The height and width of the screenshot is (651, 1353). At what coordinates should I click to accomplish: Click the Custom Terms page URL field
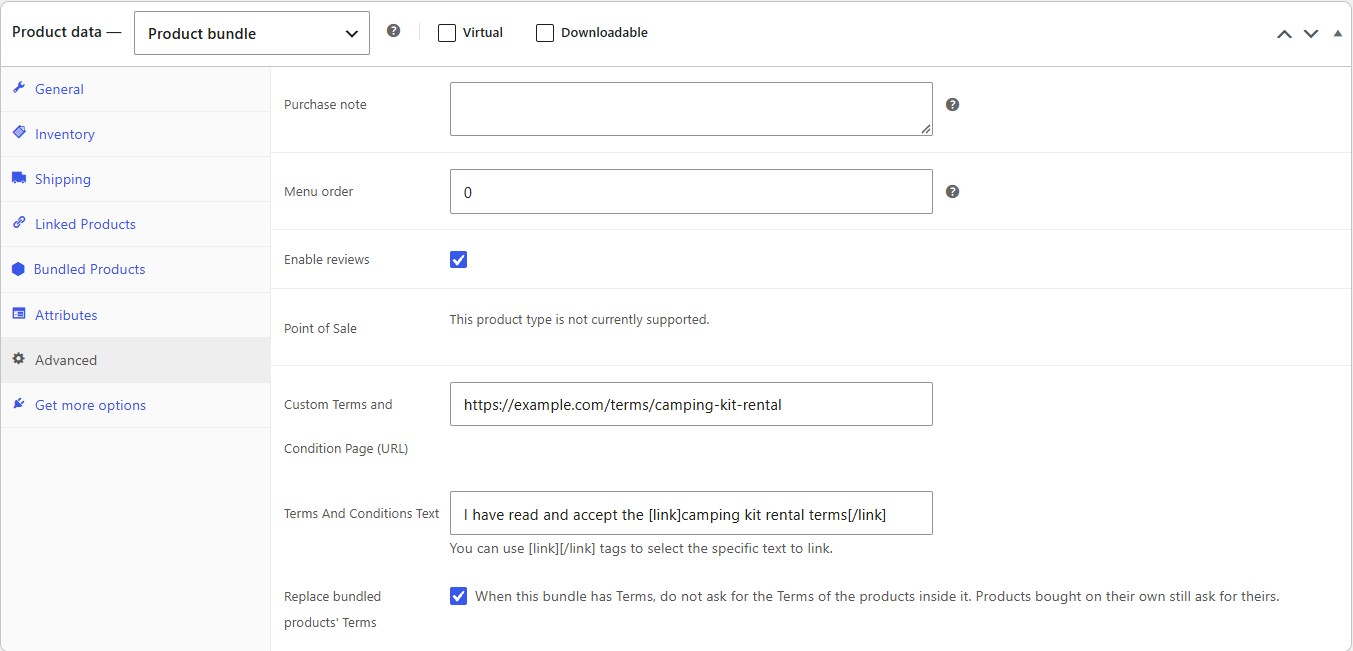[x=691, y=404]
